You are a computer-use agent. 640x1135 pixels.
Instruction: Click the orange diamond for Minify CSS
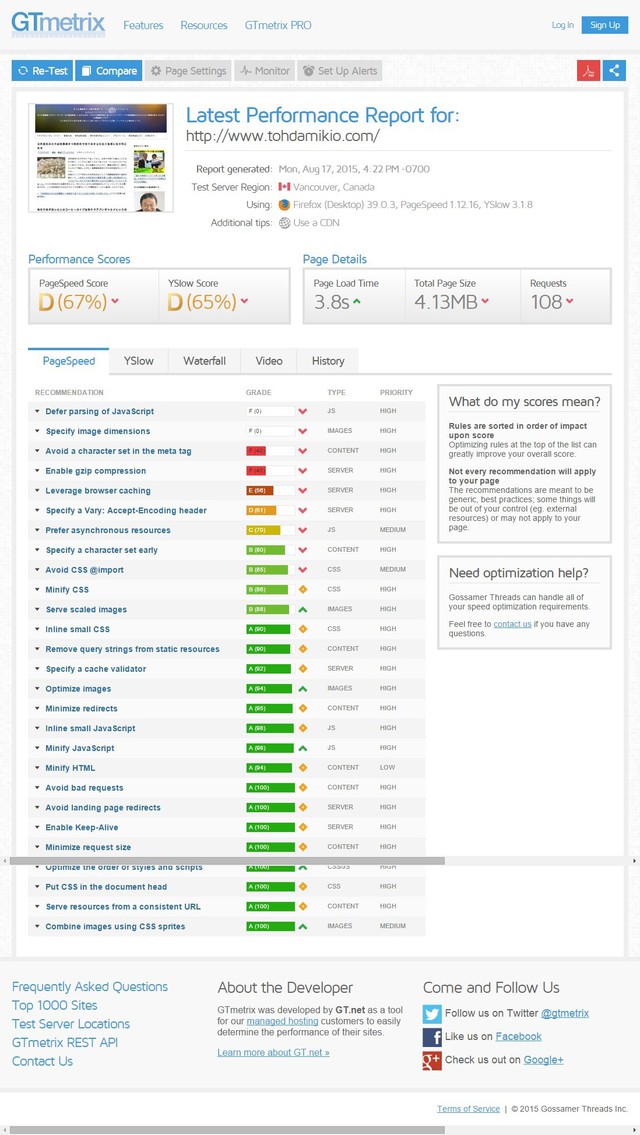pos(303,589)
